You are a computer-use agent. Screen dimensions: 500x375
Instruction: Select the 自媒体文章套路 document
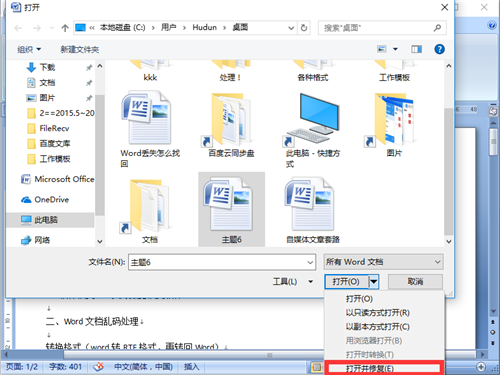[x=313, y=211]
